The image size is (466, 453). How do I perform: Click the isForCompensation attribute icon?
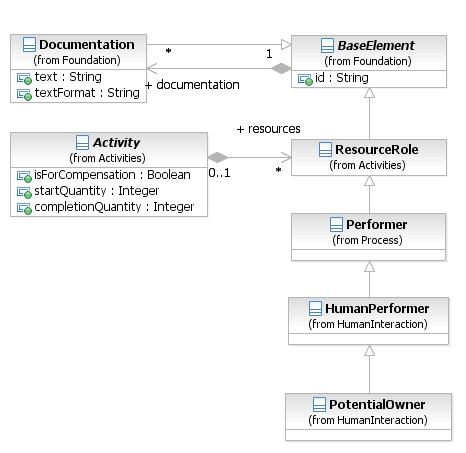(24, 177)
